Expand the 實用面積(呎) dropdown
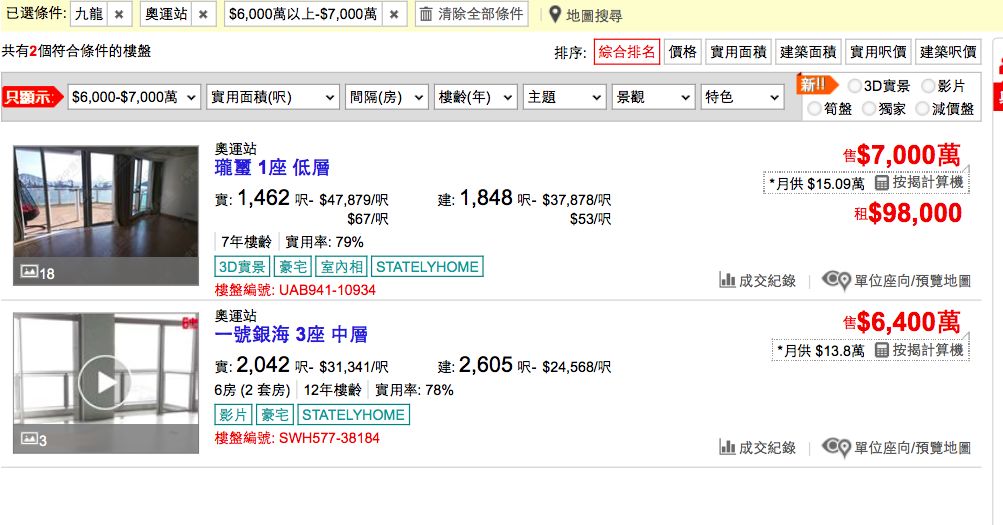The image size is (1003, 525). (x=272, y=97)
